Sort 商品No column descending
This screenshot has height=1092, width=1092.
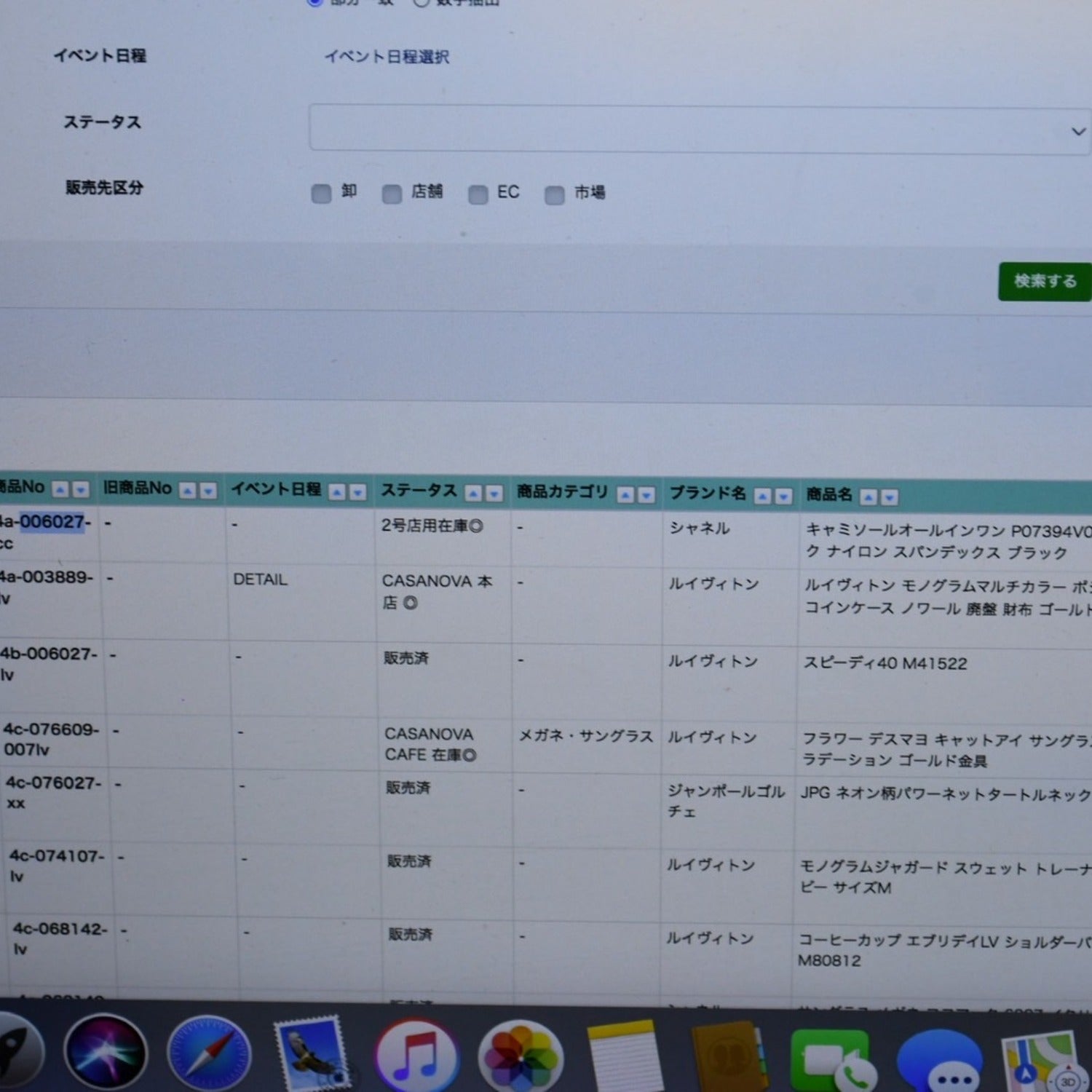81,489
